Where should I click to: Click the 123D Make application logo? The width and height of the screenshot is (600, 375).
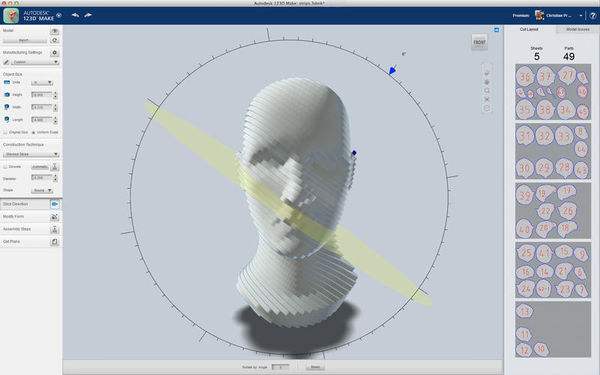point(11,16)
